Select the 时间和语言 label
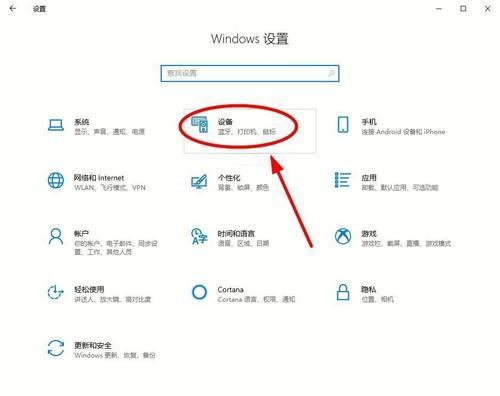The image size is (500, 396). tap(236, 233)
